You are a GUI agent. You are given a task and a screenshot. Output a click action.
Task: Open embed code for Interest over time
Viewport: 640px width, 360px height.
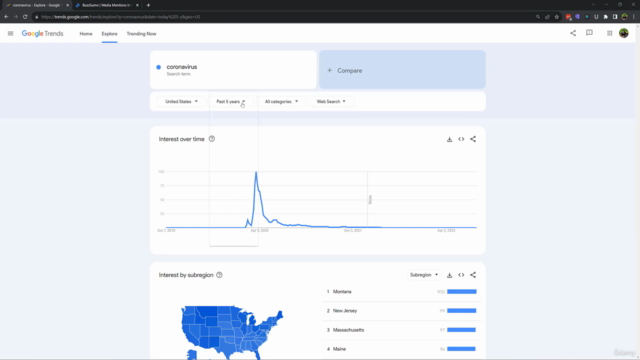point(461,139)
